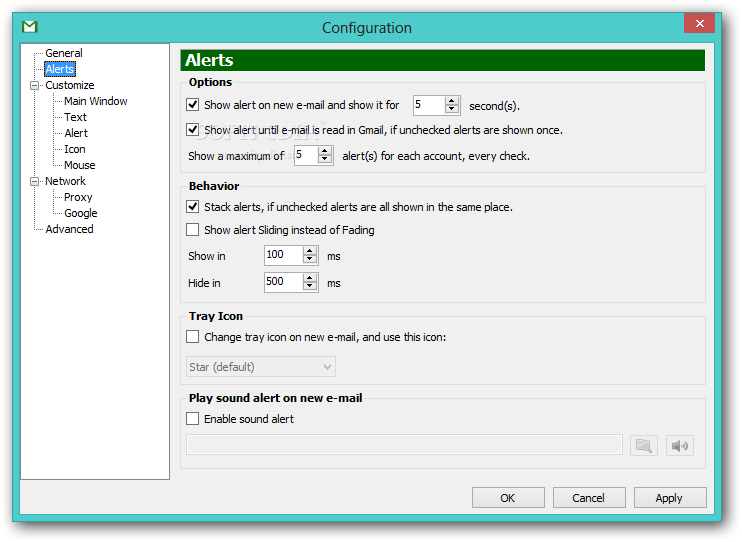Screen dimensions: 742x542
Task: Toggle Show alert until e-mail is read checkbox
Action: [193, 130]
